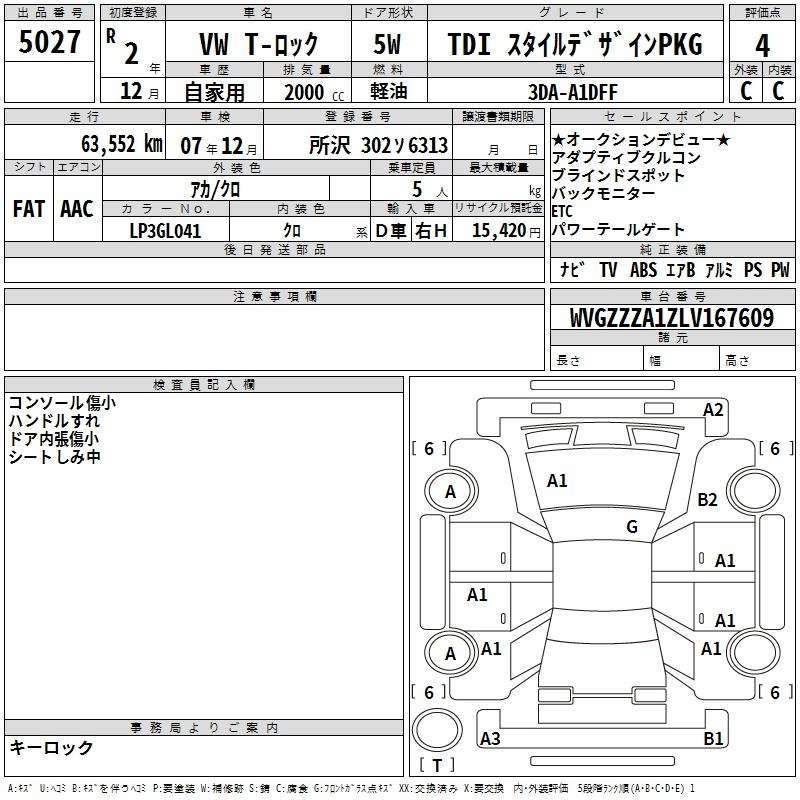
Task: Click the ナビ equipment entry
Action: (572, 269)
